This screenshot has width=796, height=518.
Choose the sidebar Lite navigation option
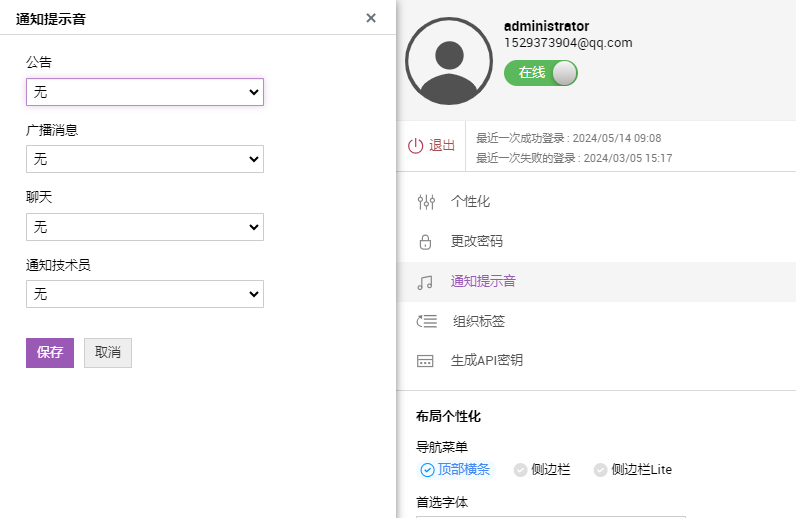click(632, 470)
